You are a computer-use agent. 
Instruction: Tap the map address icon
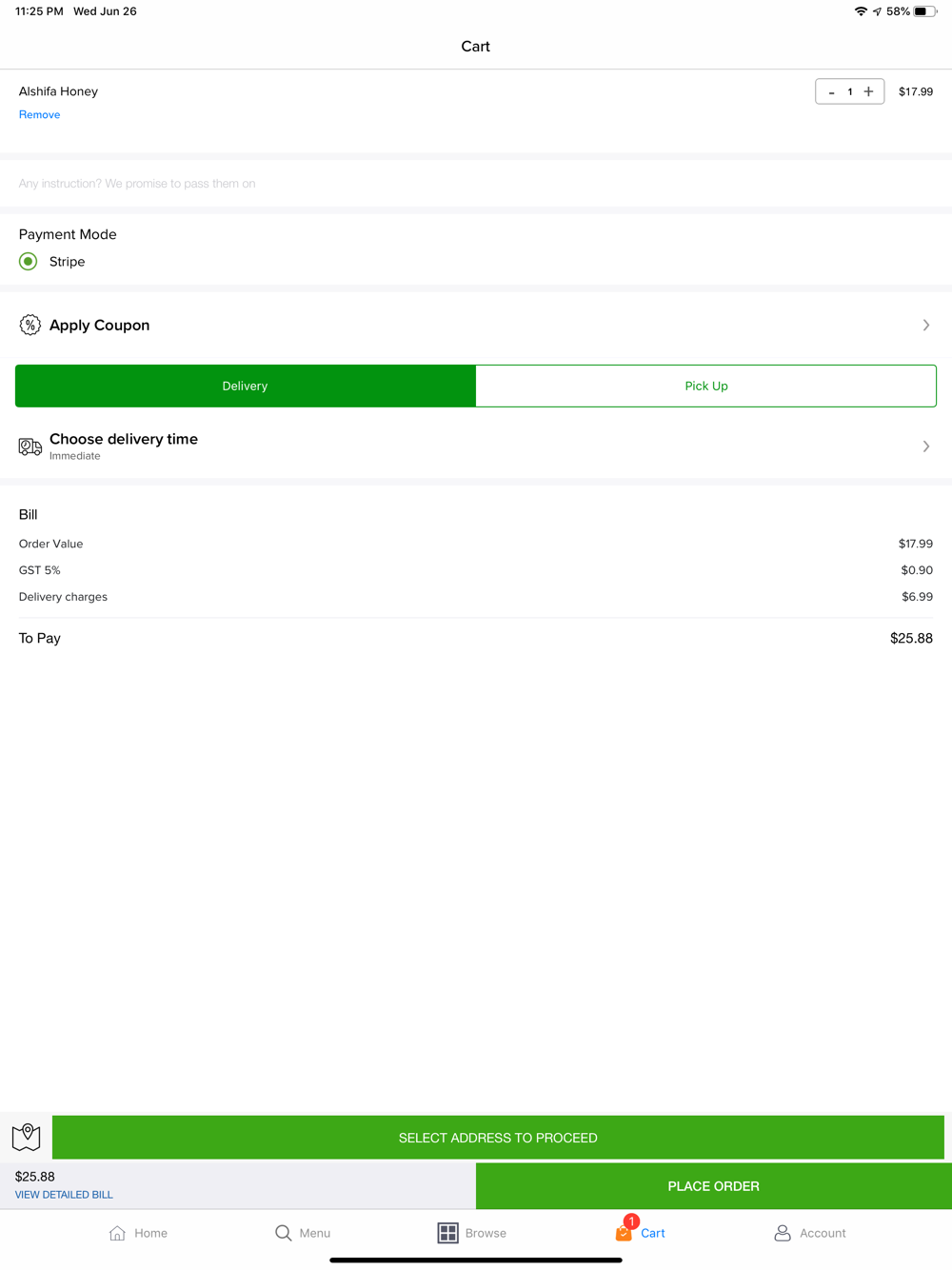[26, 1137]
